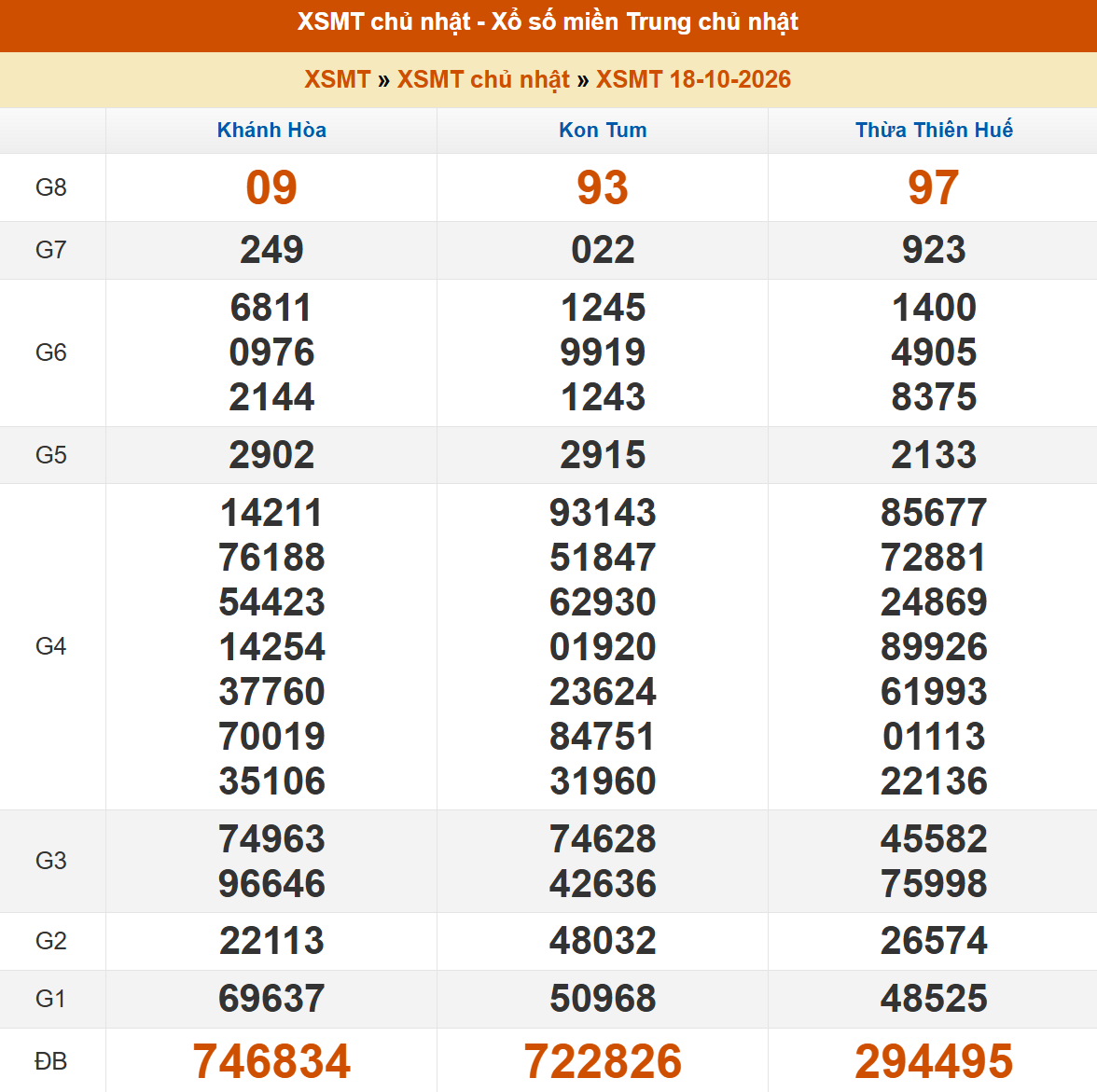This screenshot has height=1092, width=1097.
Task: Select Kon Tum G7 result 022
Action: point(603,250)
